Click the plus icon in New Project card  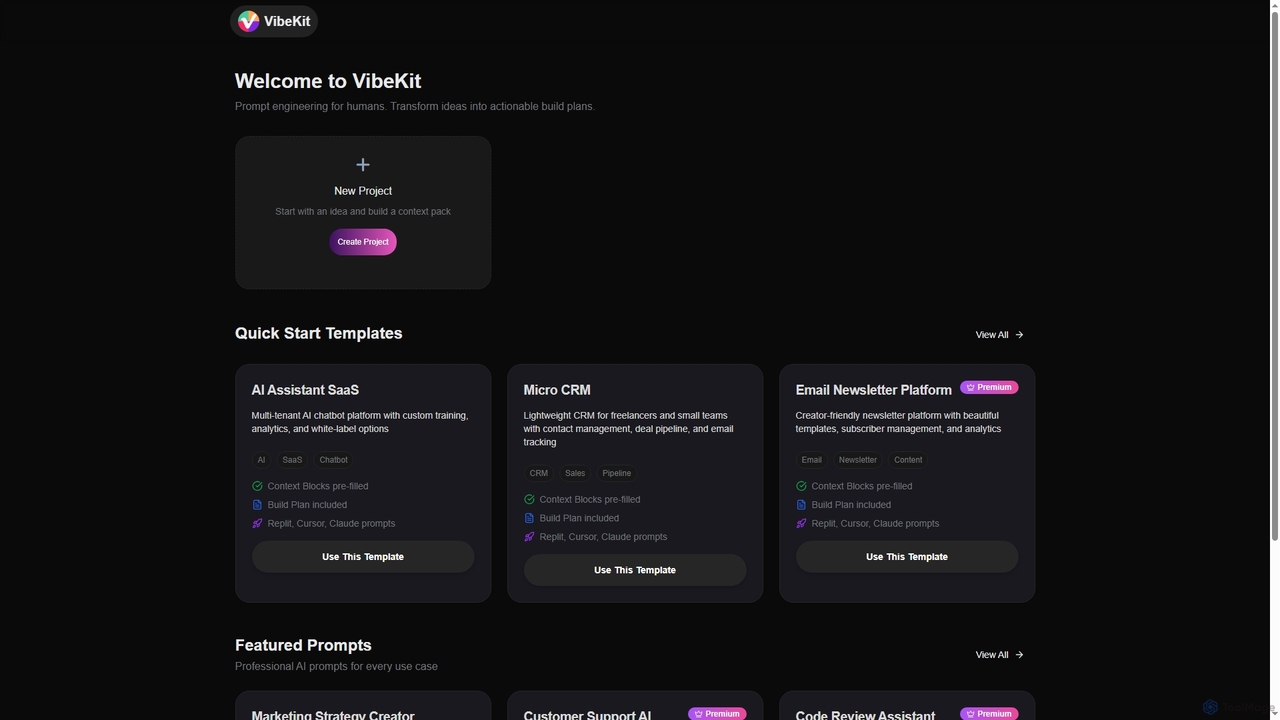pyautogui.click(x=363, y=164)
